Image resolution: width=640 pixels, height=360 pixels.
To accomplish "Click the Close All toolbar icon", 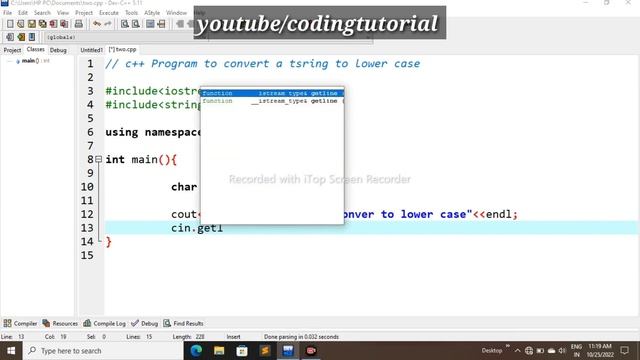I will coord(64,24).
